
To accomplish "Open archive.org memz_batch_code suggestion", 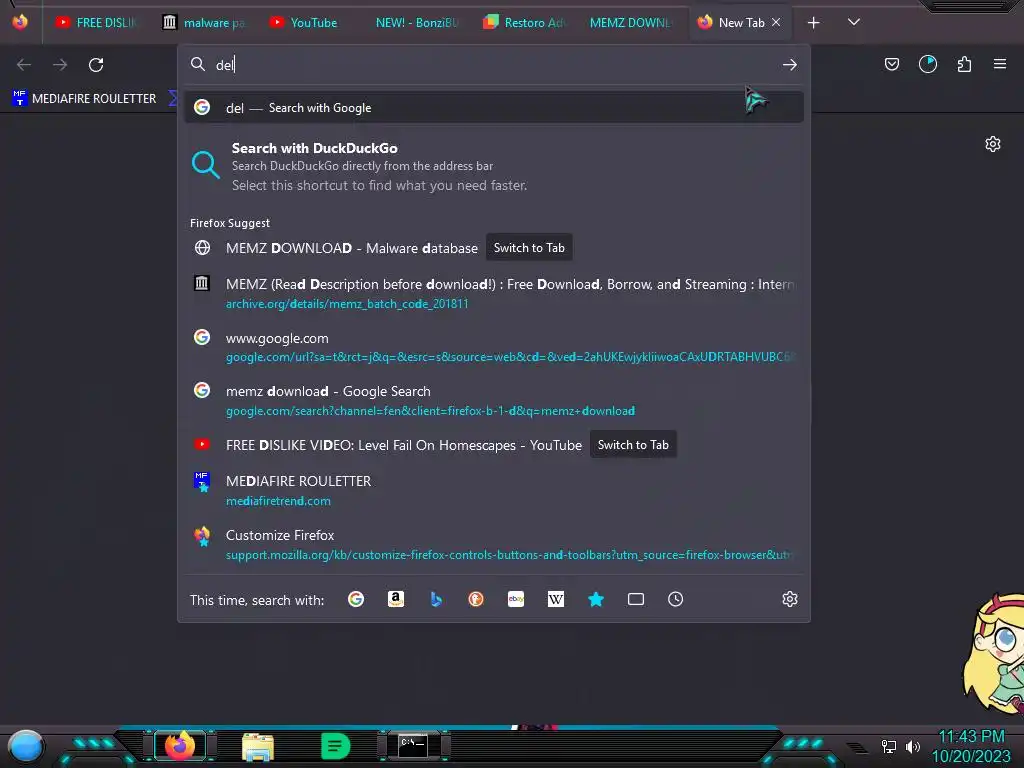I will pos(494,293).
